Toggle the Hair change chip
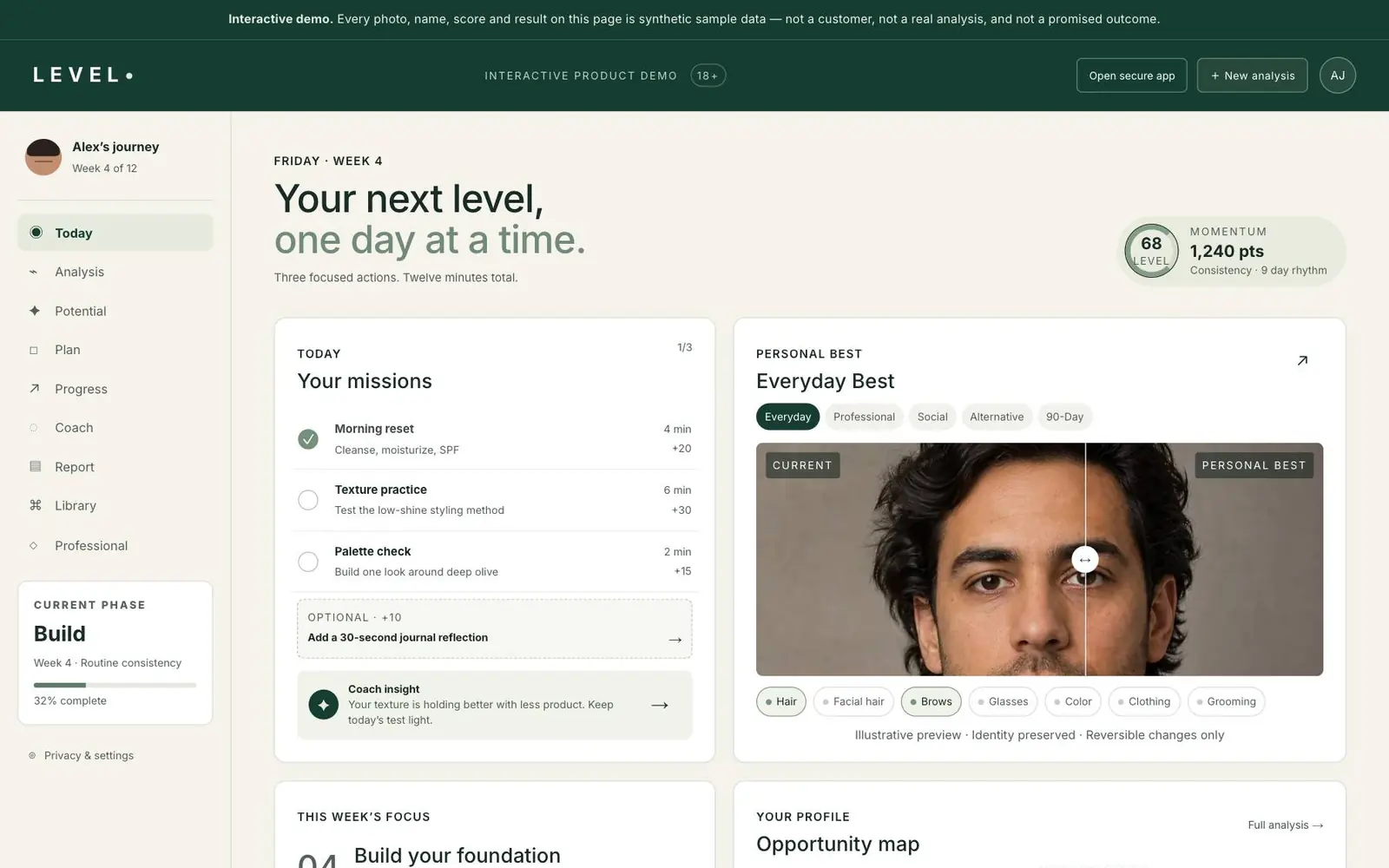 pyautogui.click(x=781, y=701)
